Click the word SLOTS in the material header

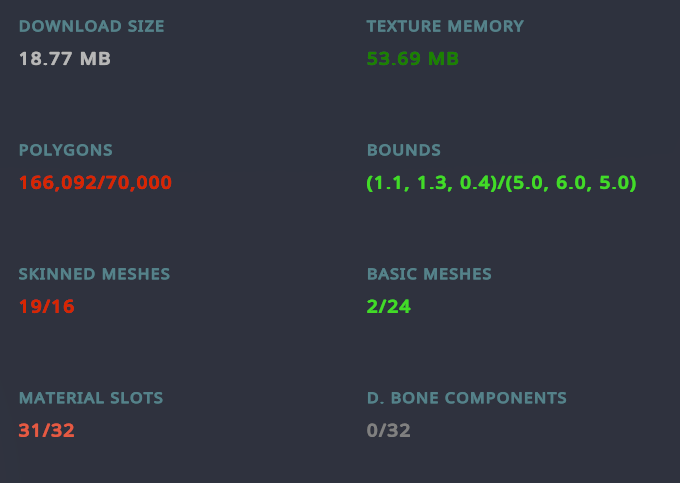(137, 398)
